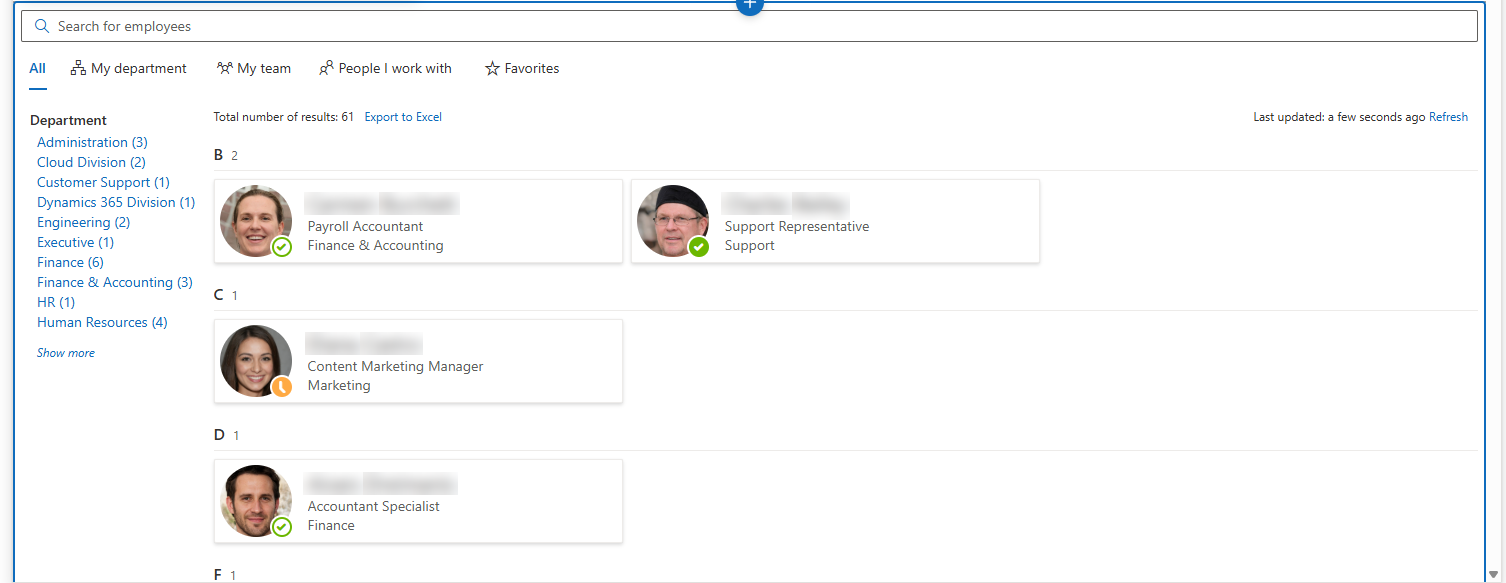The width and height of the screenshot is (1506, 583).
Task: Click "Support" department under Support Representative
Action: (x=750, y=246)
